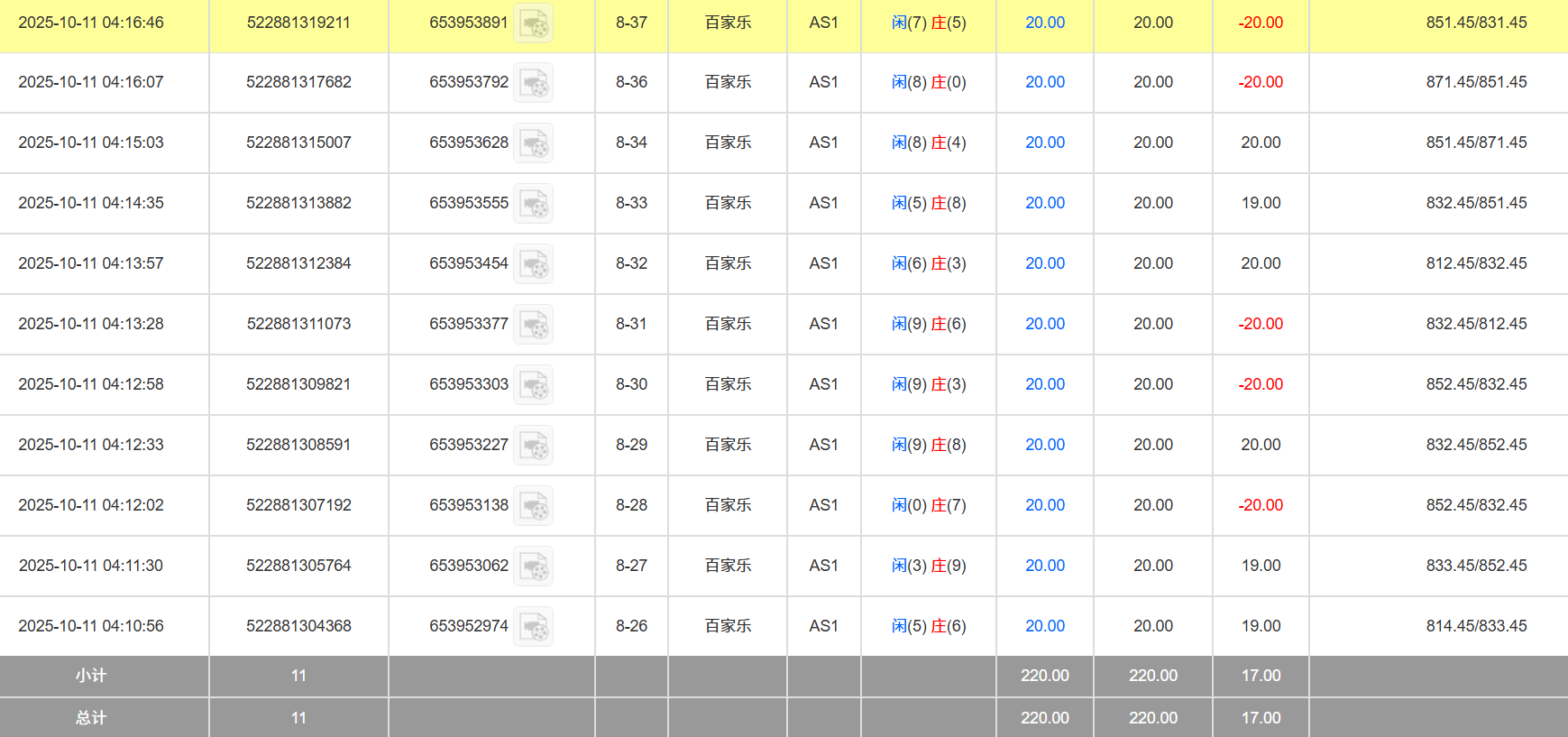Click replay icon beside 653953227
Viewport: 1568px width, 737px height.
click(533, 446)
